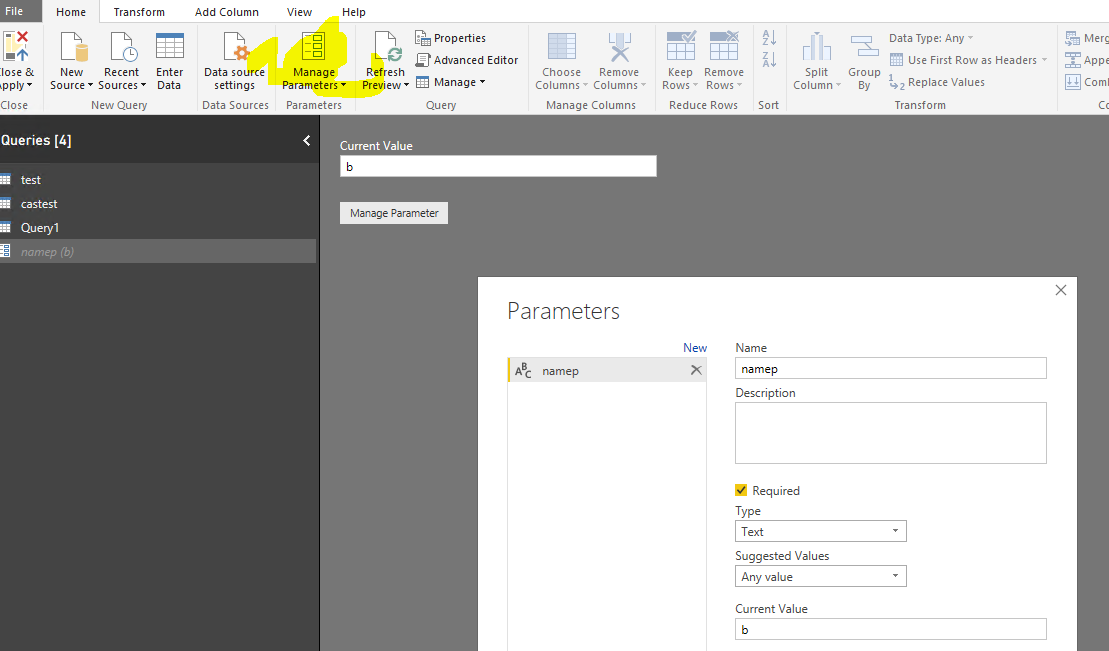Screen dimensions: 1109x651
Task: Click the New Source icon
Action: (x=73, y=47)
